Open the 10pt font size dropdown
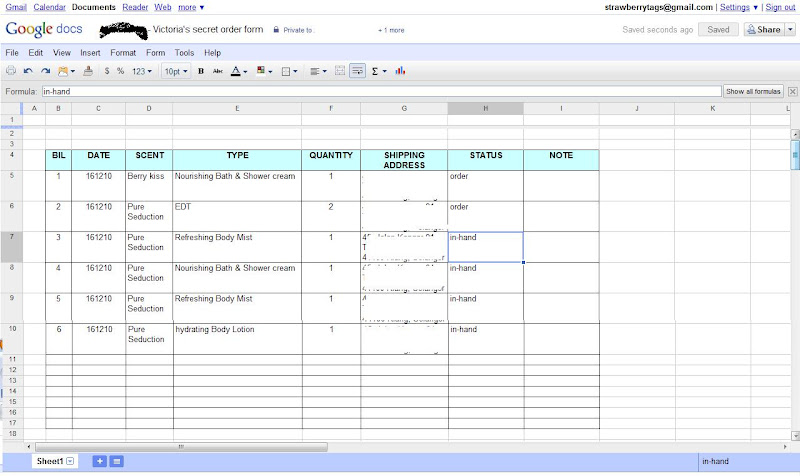Viewport: 800px width, 476px height. click(176, 71)
